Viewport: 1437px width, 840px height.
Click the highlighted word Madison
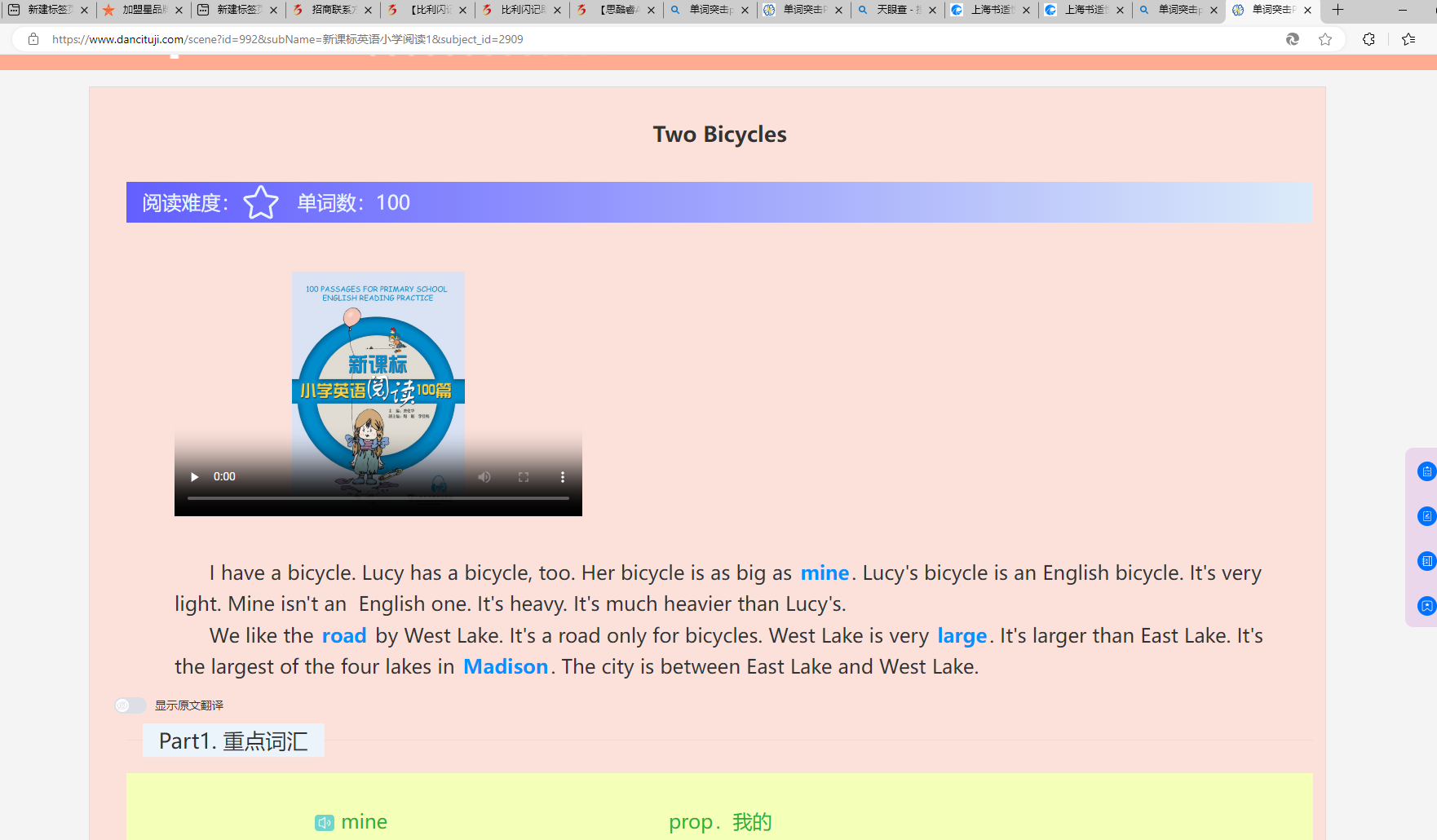click(506, 667)
